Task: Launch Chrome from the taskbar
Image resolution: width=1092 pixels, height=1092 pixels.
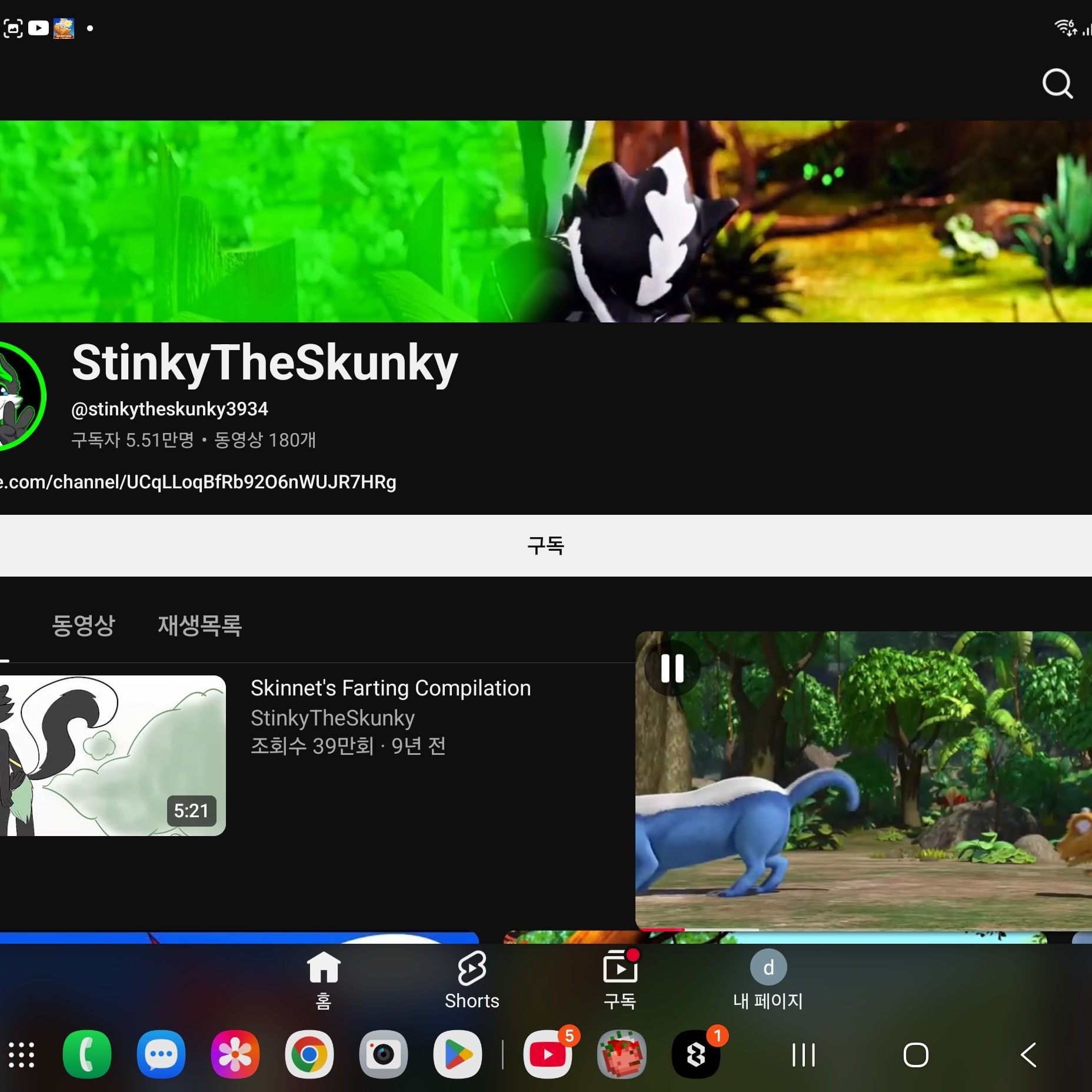Action: [x=309, y=1054]
